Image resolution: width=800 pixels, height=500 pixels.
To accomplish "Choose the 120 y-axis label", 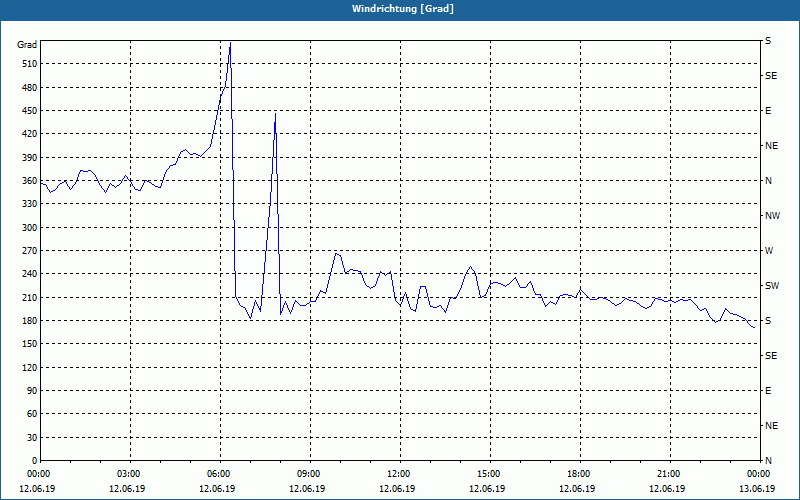I will tap(29, 367).
